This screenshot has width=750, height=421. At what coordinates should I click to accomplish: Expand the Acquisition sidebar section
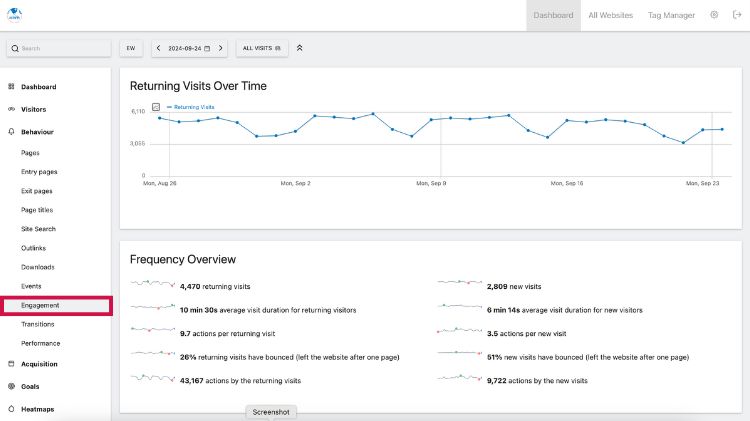coord(39,364)
